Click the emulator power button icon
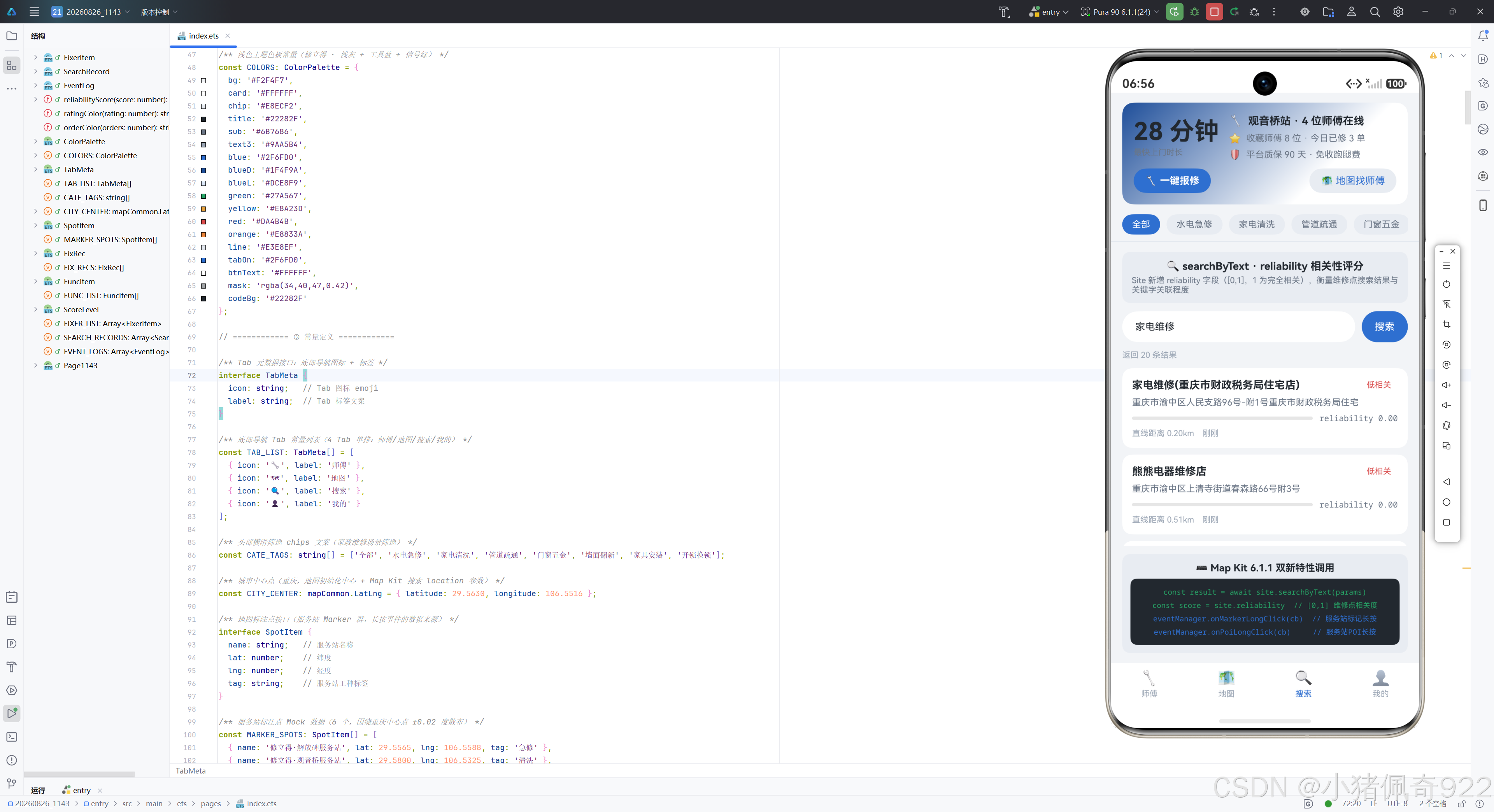 pos(1447,284)
